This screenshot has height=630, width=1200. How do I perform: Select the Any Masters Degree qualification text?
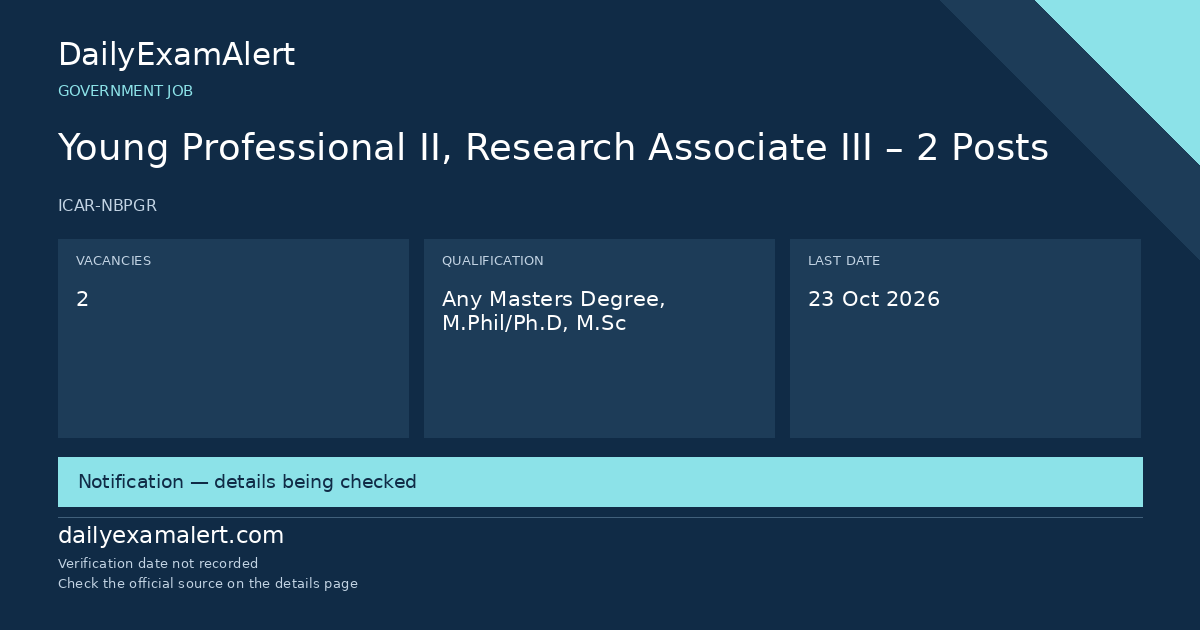click(x=554, y=311)
